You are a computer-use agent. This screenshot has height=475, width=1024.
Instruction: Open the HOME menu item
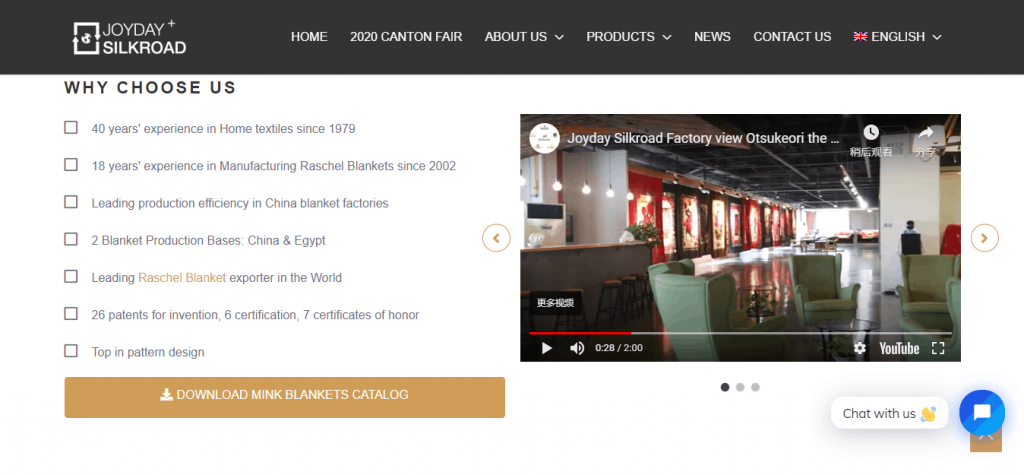pos(309,37)
